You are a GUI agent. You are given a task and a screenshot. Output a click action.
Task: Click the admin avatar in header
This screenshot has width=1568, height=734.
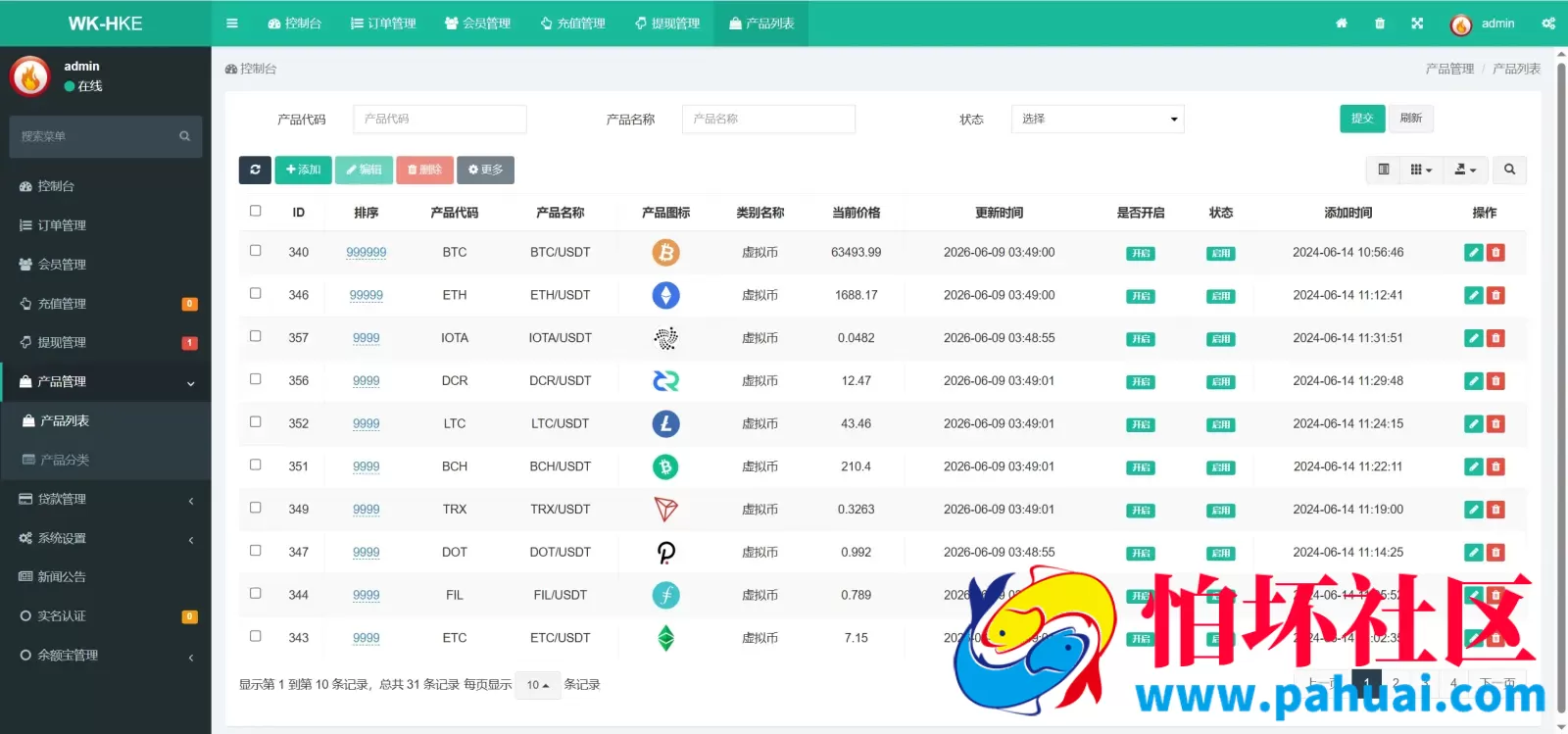[1461, 24]
